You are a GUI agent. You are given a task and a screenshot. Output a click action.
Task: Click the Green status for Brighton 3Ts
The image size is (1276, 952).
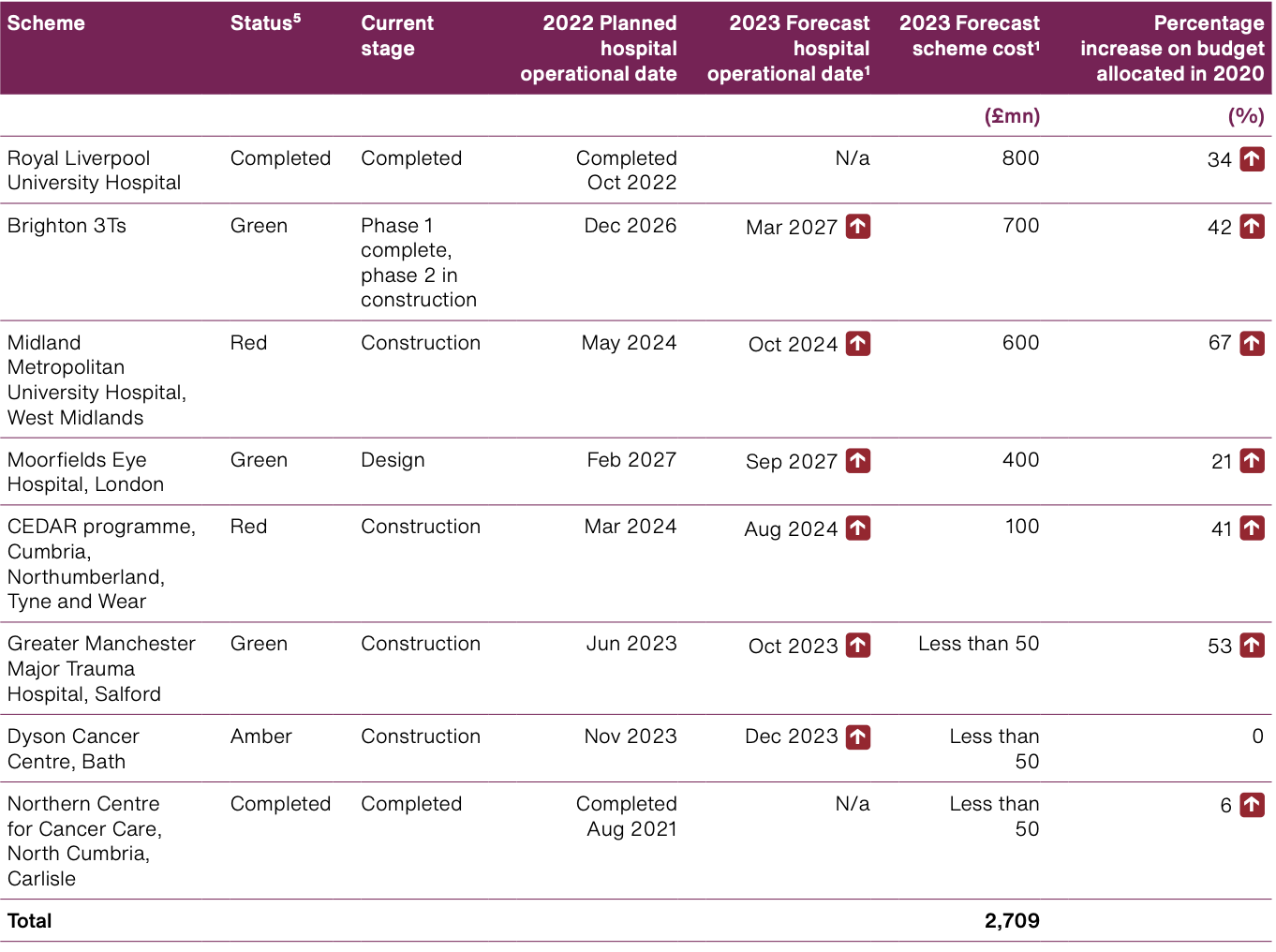[x=259, y=226]
